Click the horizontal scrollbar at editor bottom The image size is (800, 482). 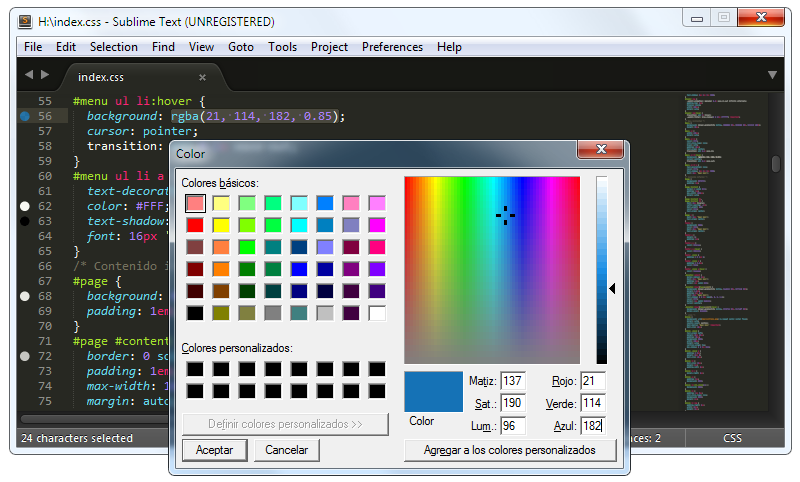point(94,419)
